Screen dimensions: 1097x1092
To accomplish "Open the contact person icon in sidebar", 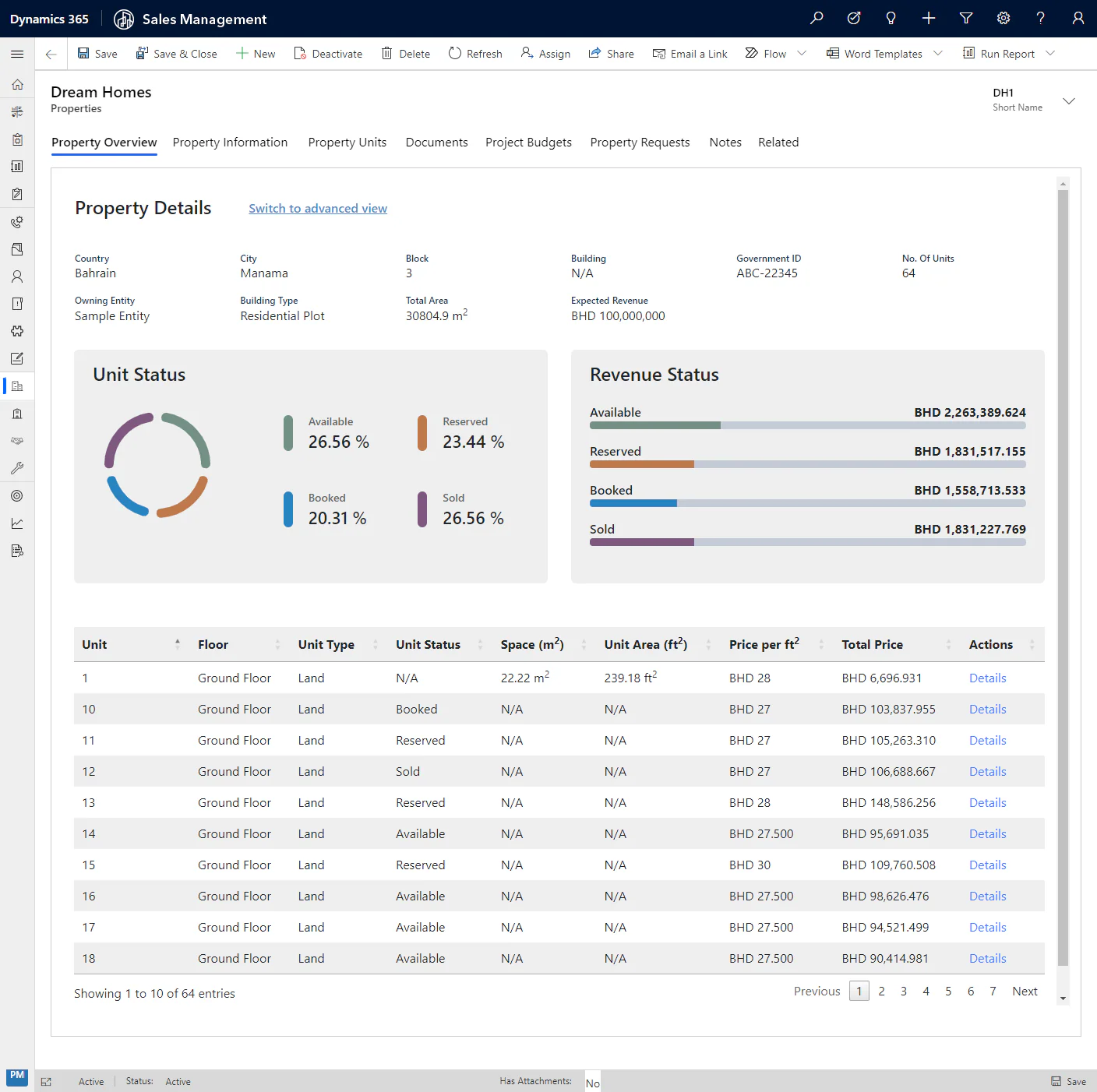I will tap(17, 277).
